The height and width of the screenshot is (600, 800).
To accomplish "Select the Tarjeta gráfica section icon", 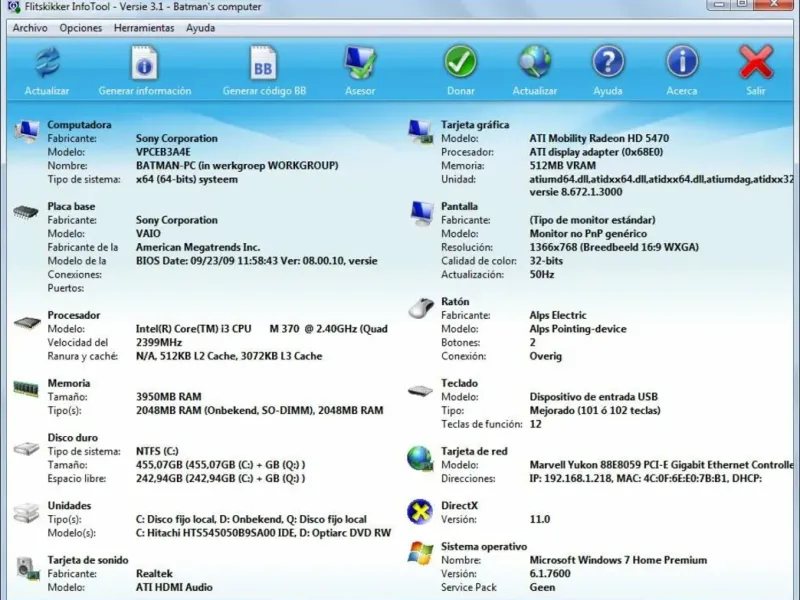I will point(420,132).
